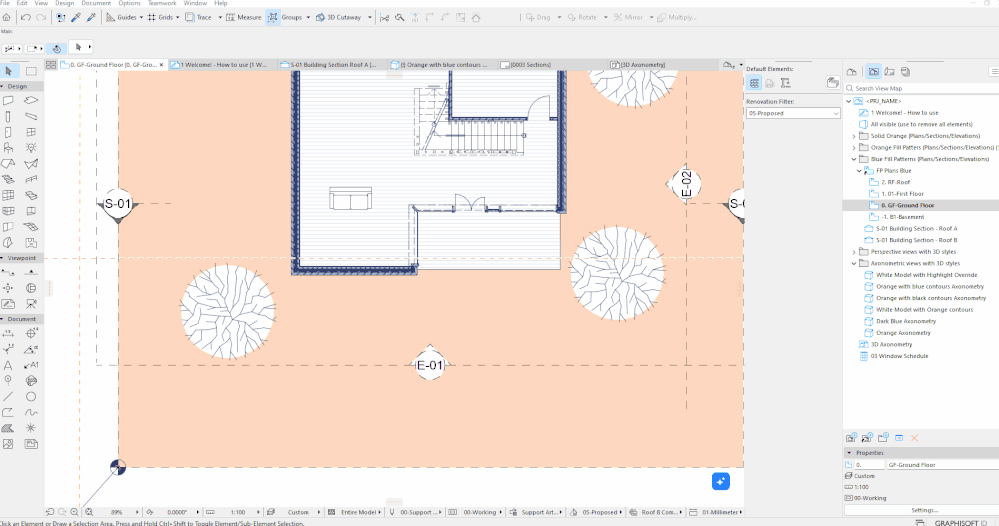The width and height of the screenshot is (999, 526).
Task: Click the tab overview grid icon
Action: coord(51,65)
